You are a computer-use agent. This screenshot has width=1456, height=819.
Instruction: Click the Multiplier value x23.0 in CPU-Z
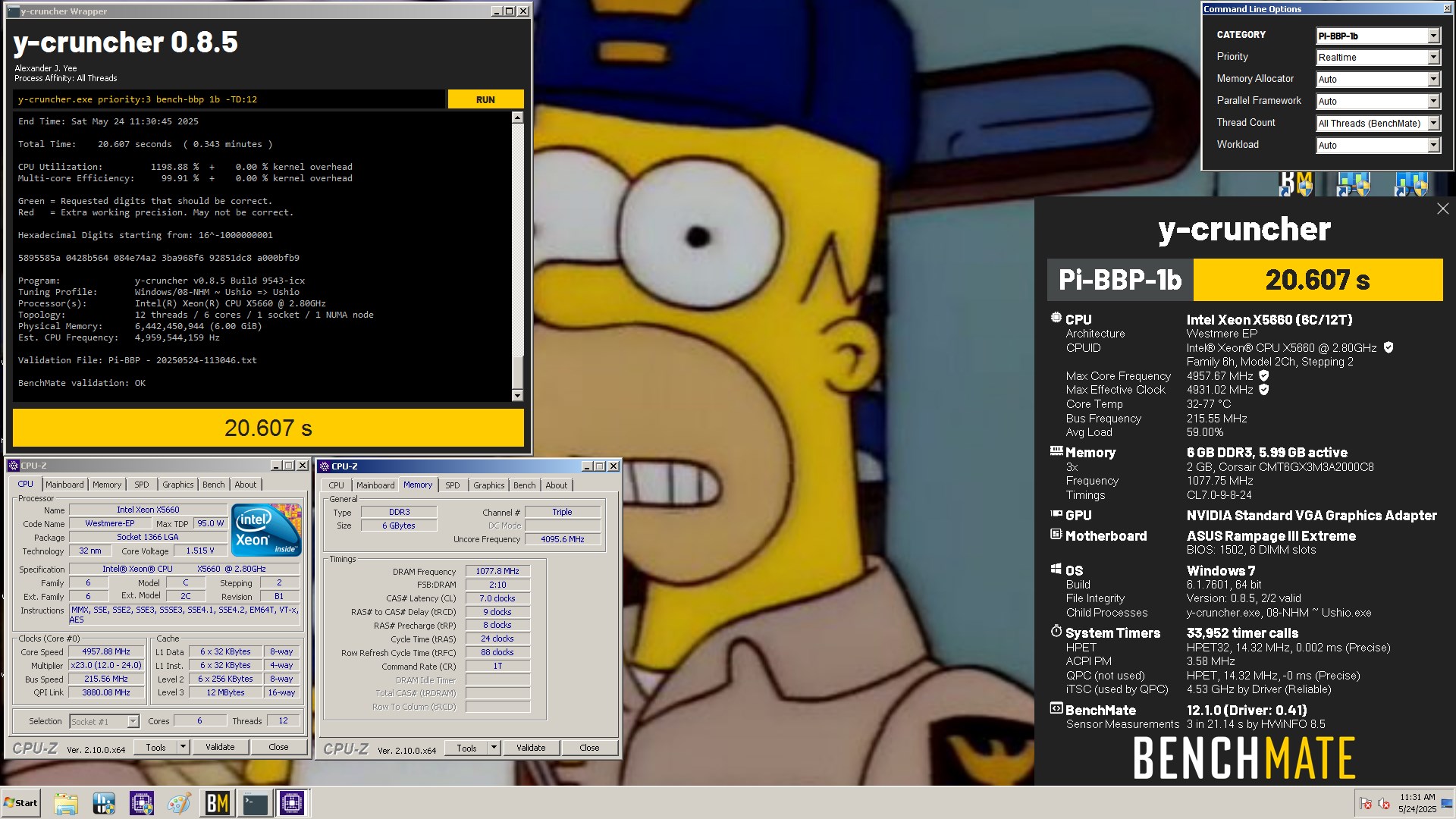106,666
